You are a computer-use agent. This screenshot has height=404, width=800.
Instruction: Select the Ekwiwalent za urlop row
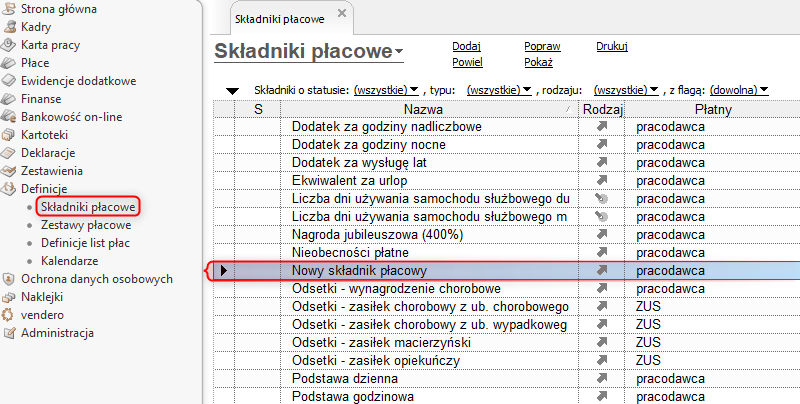tap(506, 181)
